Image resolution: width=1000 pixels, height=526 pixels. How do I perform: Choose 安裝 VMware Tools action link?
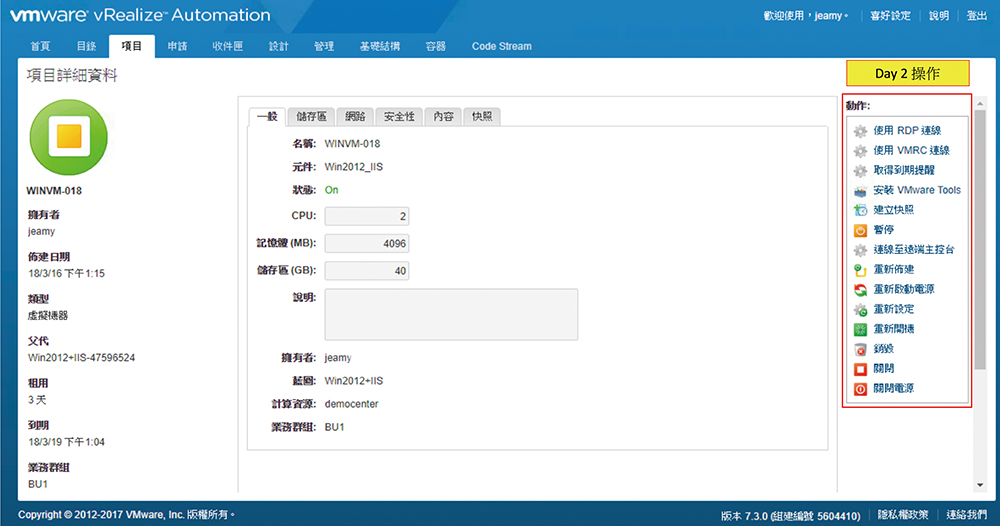click(x=917, y=189)
